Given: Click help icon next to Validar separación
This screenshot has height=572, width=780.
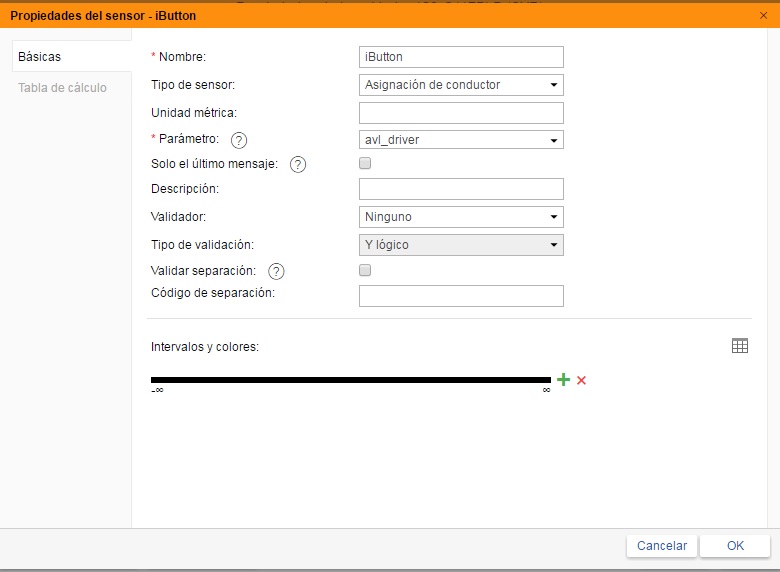Looking at the screenshot, I should coord(277,271).
